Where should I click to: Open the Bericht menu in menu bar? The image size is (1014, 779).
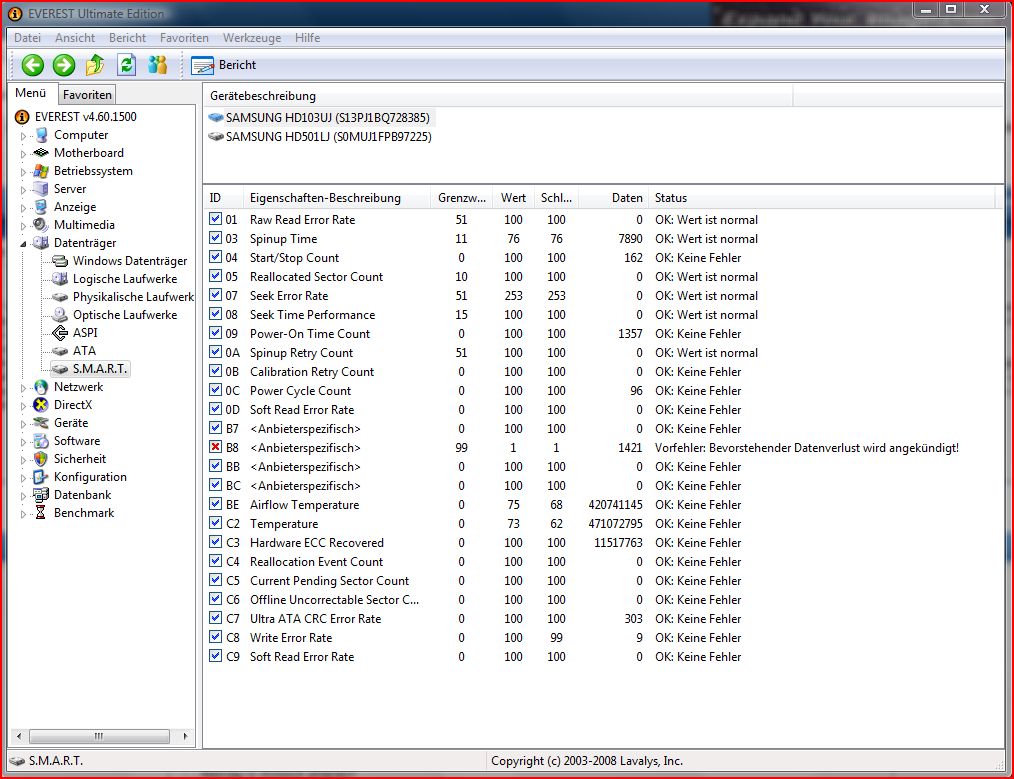coord(127,38)
